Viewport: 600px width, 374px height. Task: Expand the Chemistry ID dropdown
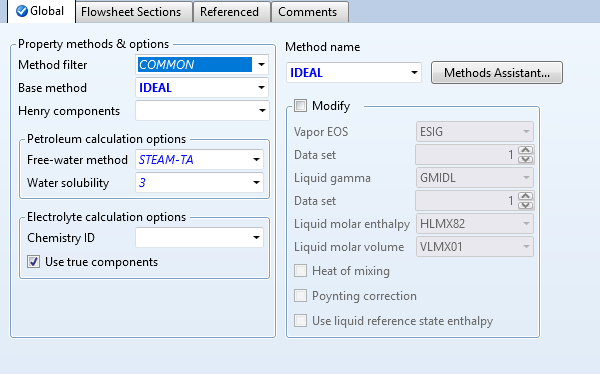point(256,238)
